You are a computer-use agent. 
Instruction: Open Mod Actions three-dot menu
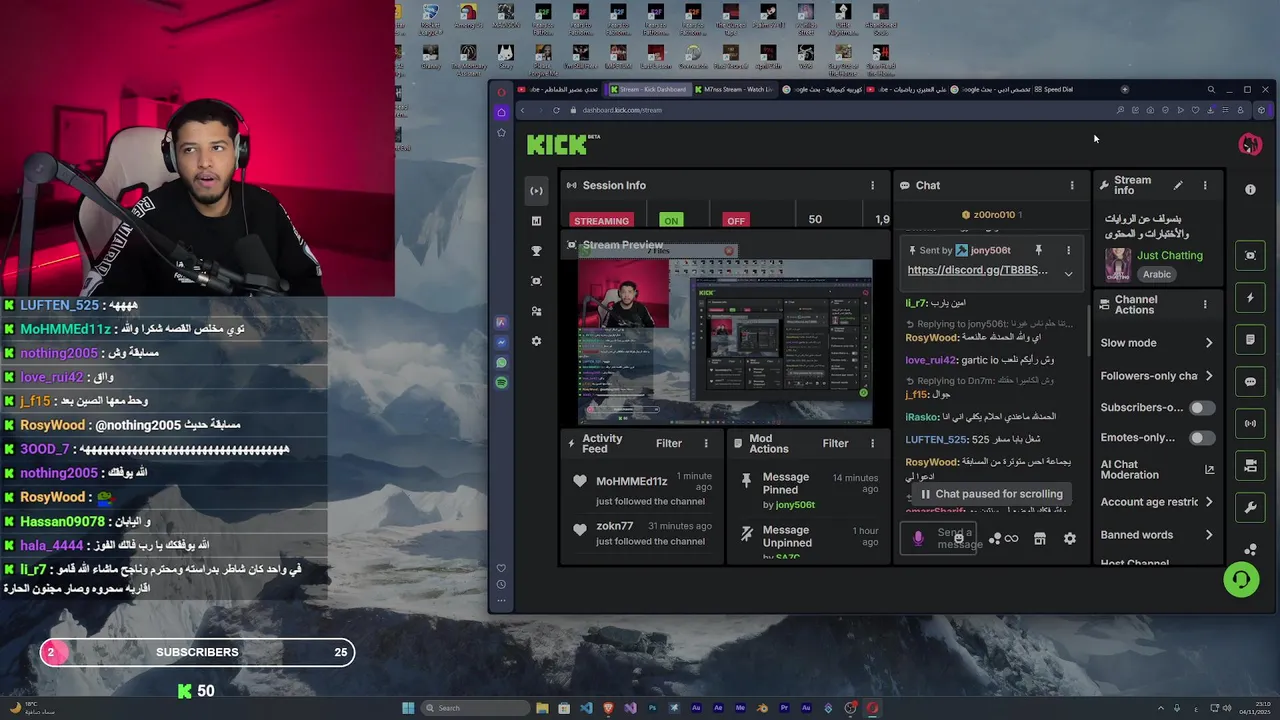872,444
